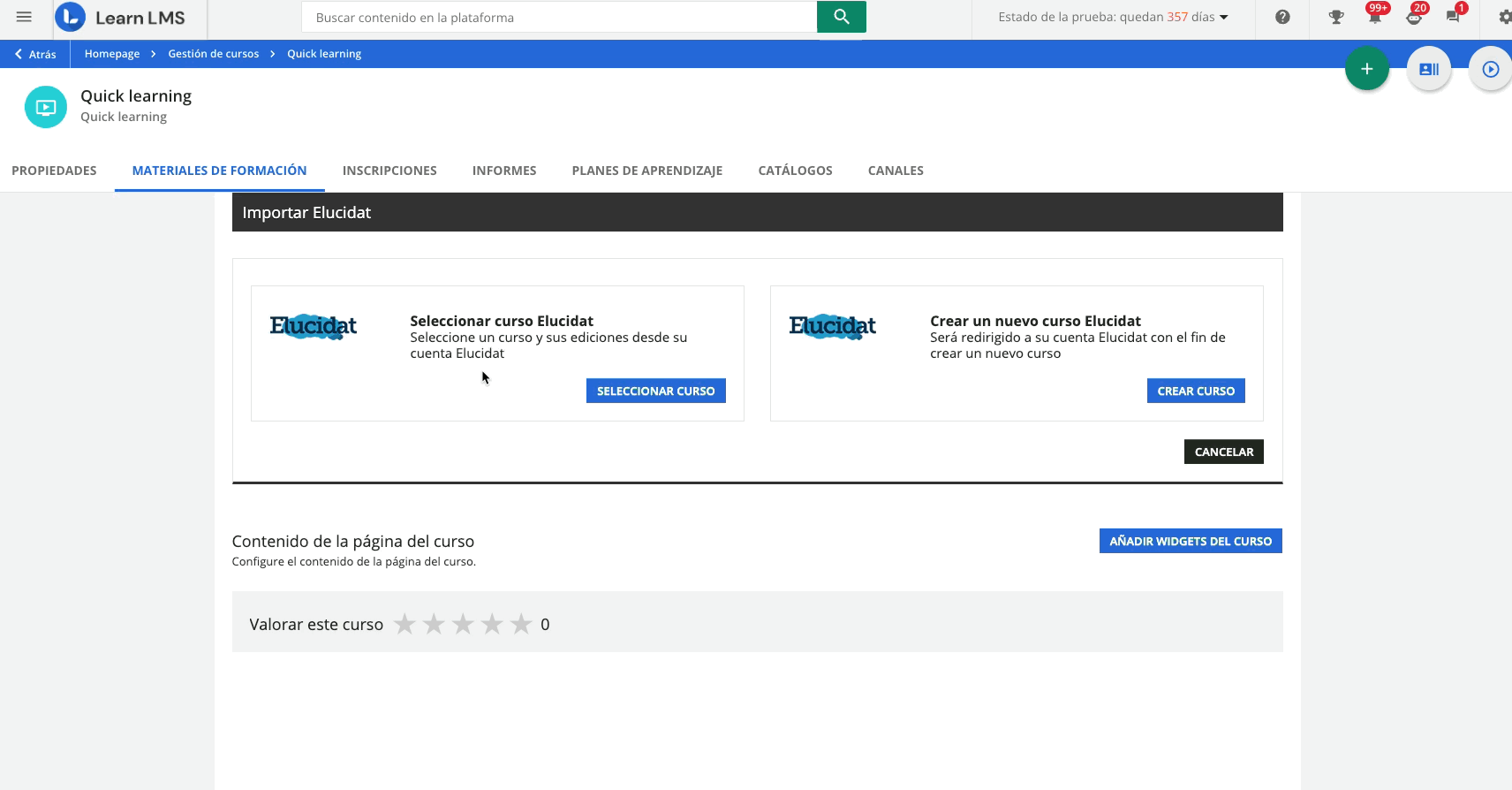
Task: Click the round play floating button
Action: [x=1490, y=69]
